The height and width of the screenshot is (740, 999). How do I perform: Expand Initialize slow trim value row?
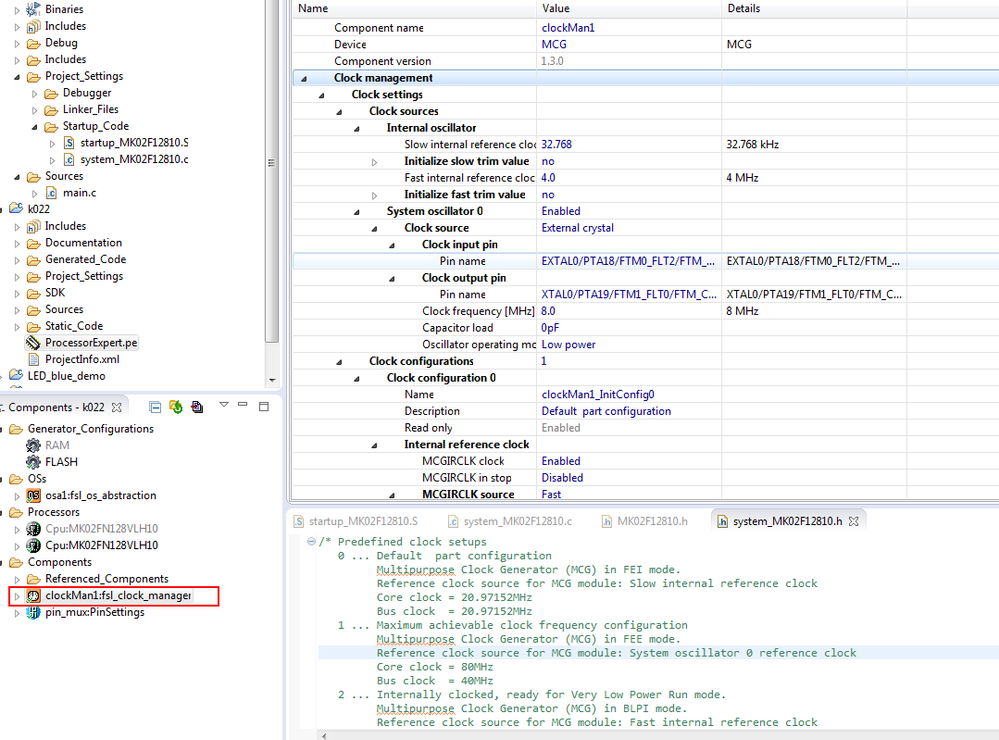tap(374, 162)
